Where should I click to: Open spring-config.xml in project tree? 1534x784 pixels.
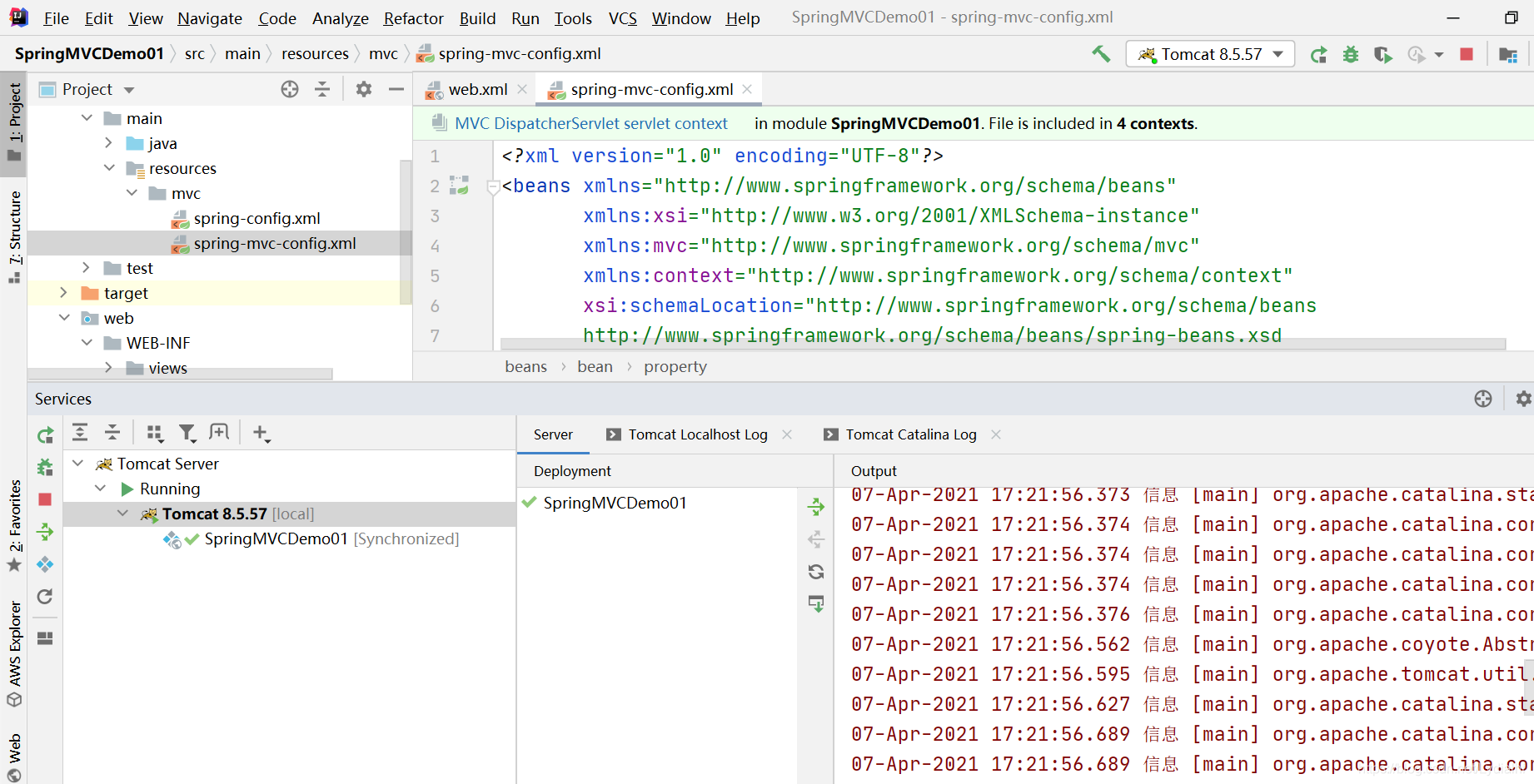click(x=256, y=218)
